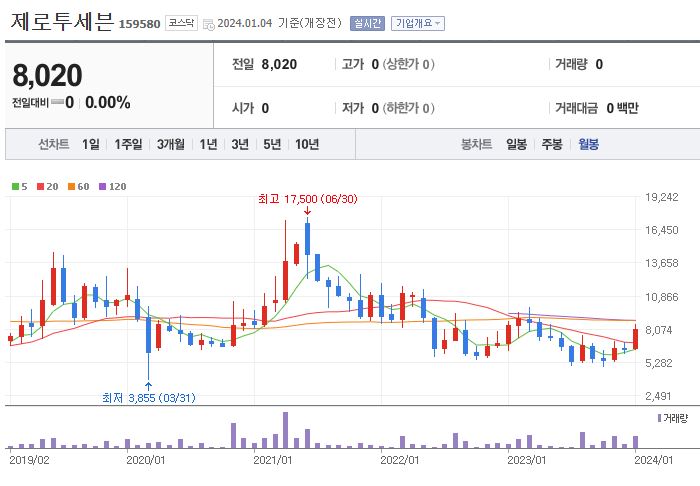700x486 pixels.
Task: Click the orange 60 moving average legend
Action: pyautogui.click(x=79, y=187)
